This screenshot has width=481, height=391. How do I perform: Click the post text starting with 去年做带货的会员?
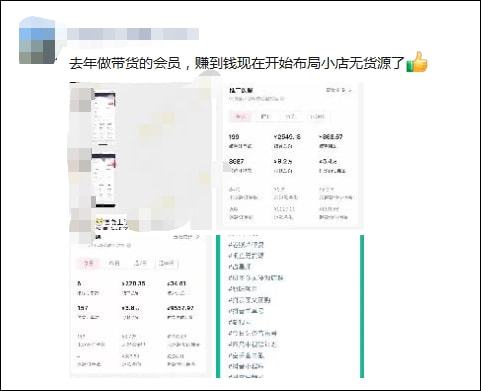pyautogui.click(x=237, y=63)
